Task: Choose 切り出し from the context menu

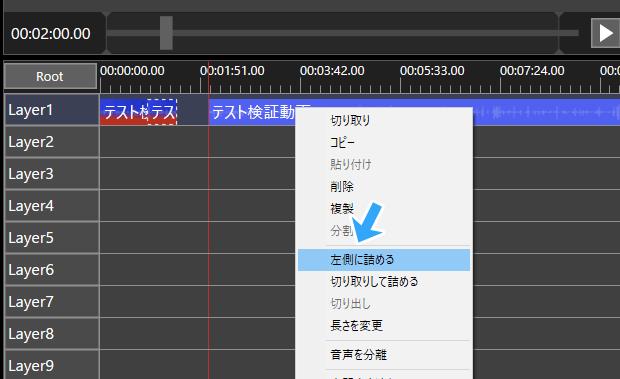Action: [384, 304]
